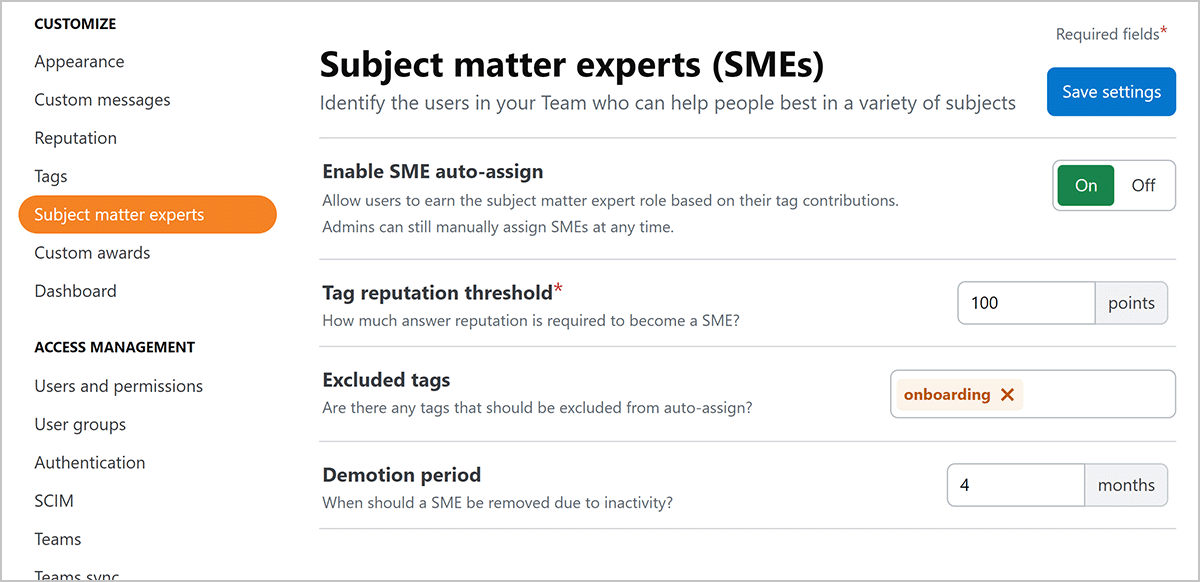Remove the onboarding excluded tag
This screenshot has width=1200, height=582.
[x=1007, y=395]
